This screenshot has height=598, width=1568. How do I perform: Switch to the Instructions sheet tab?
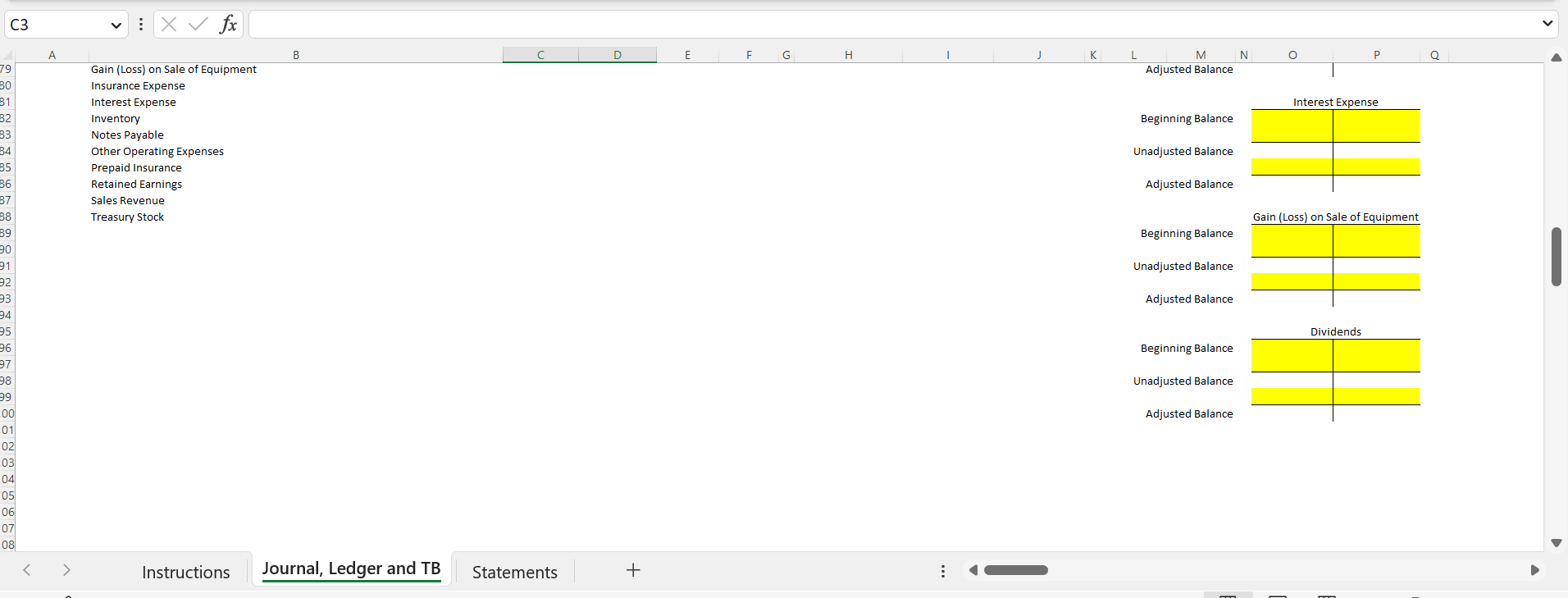point(186,572)
